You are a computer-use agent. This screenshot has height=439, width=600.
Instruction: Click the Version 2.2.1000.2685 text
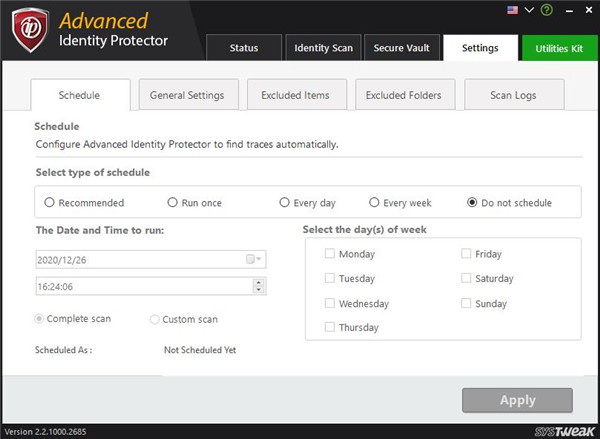point(46,432)
